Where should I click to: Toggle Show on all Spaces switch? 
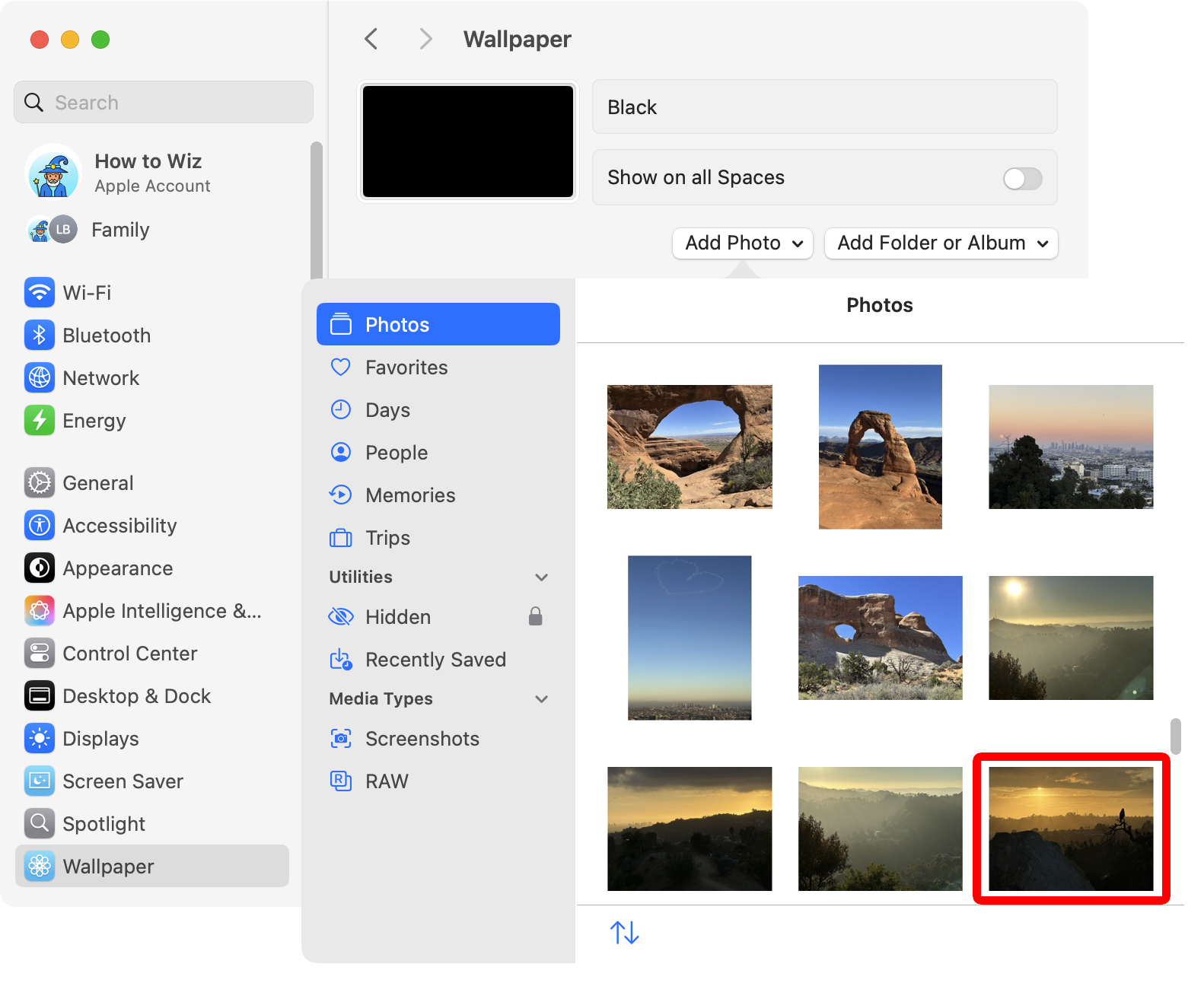[1022, 178]
